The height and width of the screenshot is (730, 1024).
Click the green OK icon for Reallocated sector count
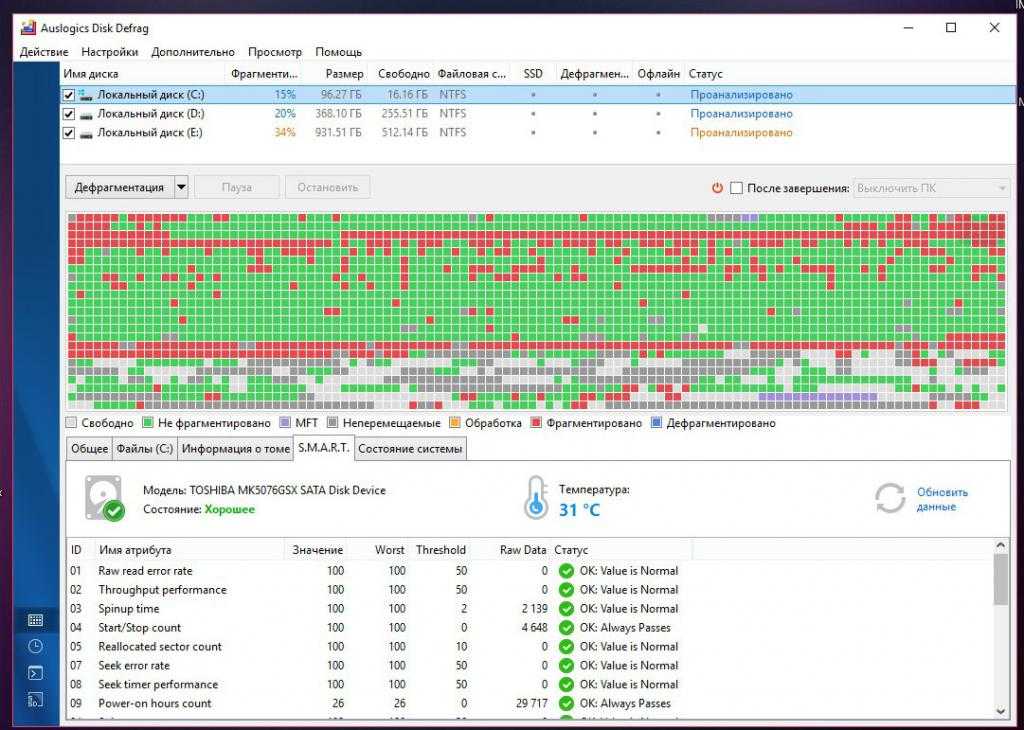(x=566, y=646)
